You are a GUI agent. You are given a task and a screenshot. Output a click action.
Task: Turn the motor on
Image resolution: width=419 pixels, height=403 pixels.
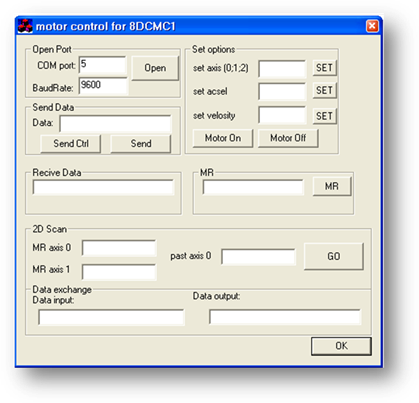(x=223, y=138)
